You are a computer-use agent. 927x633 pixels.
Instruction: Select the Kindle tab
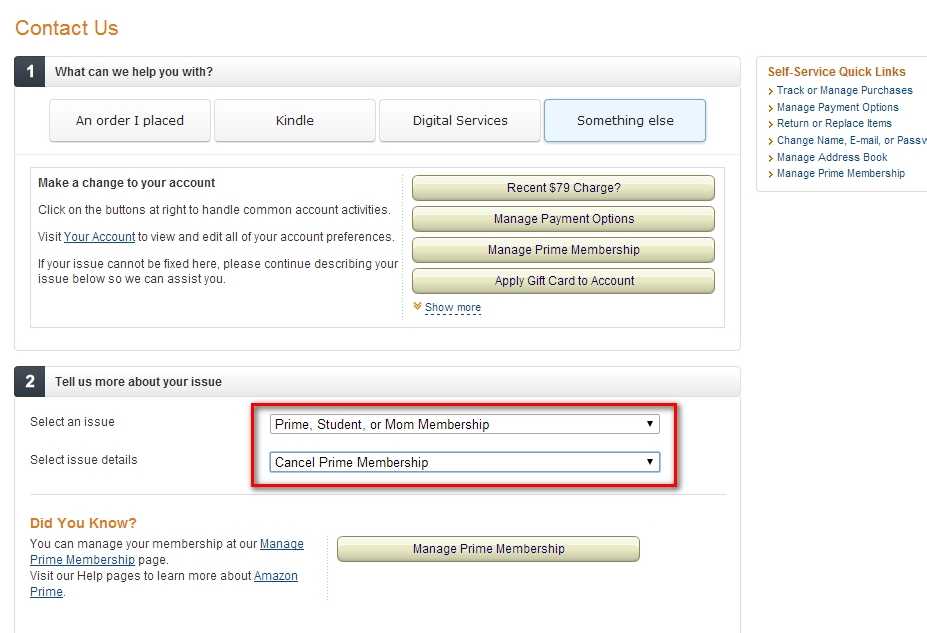coord(294,121)
